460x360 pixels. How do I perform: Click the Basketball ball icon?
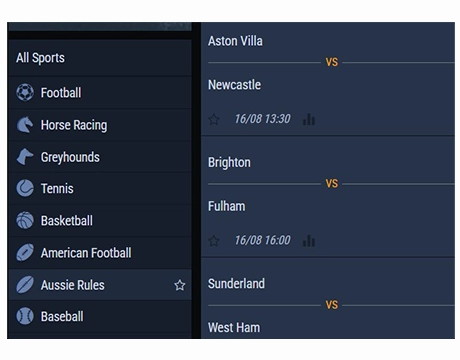pos(25,220)
